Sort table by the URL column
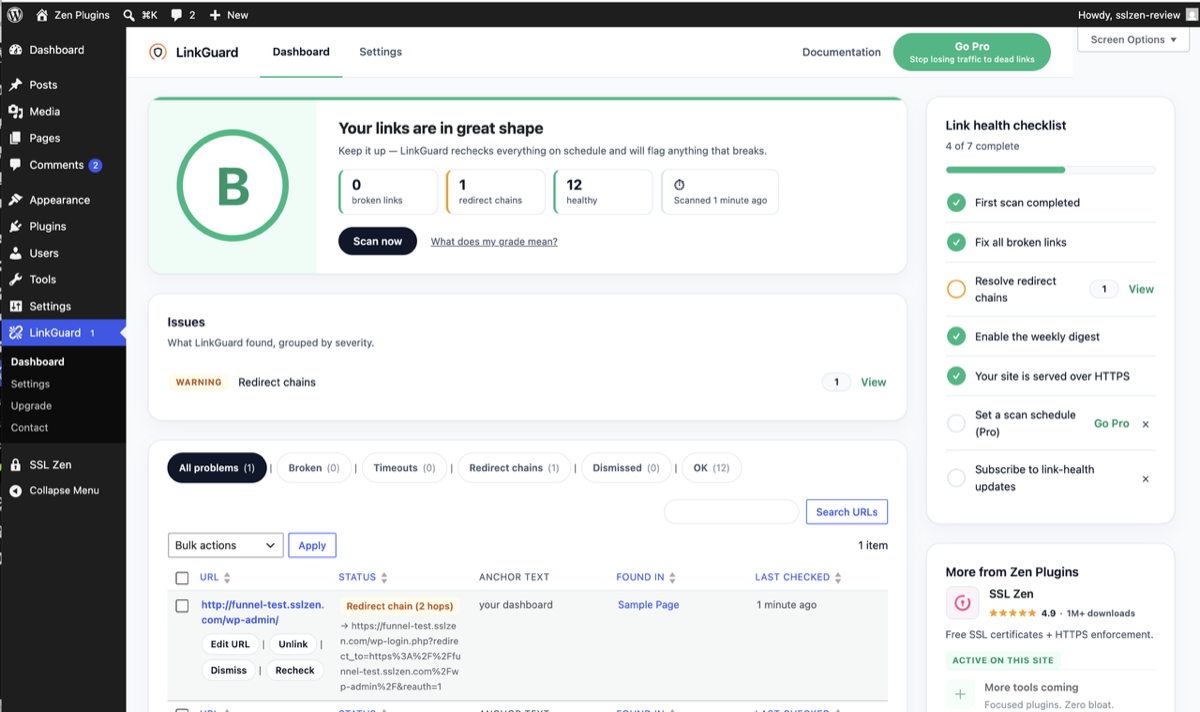This screenshot has width=1200, height=712. click(215, 577)
